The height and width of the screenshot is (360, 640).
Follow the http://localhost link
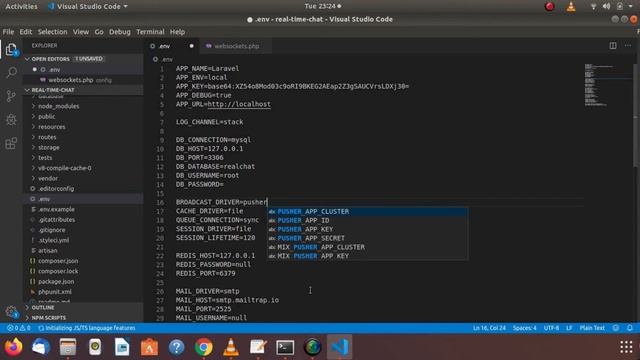tap(239, 104)
